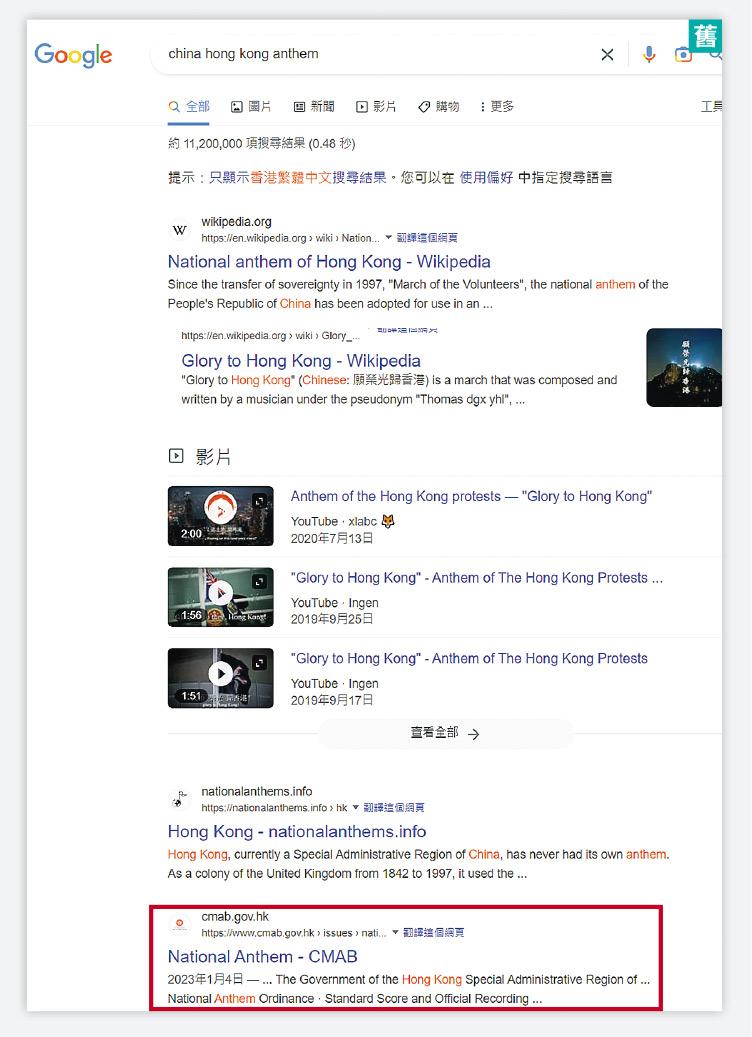Expand dropdown arrow next to nationalanthems.info URL

click(356, 808)
